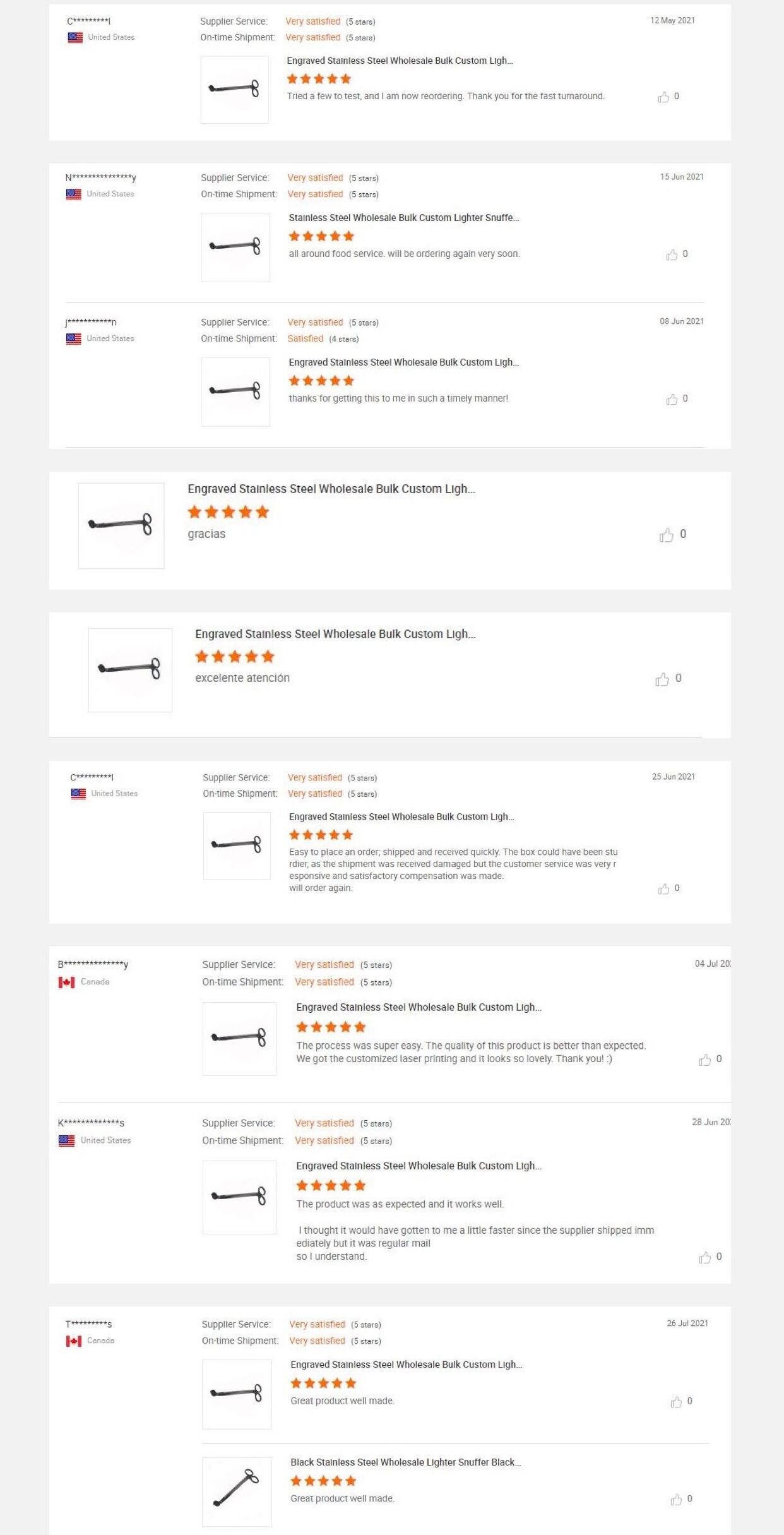Click product title in 26 Jul 2021 review
Screen dimensions: 784x1535
point(406,1364)
